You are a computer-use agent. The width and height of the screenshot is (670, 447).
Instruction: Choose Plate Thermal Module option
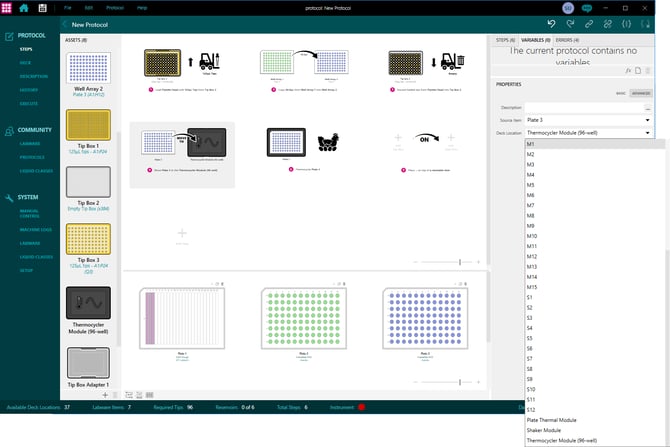[x=595, y=420]
